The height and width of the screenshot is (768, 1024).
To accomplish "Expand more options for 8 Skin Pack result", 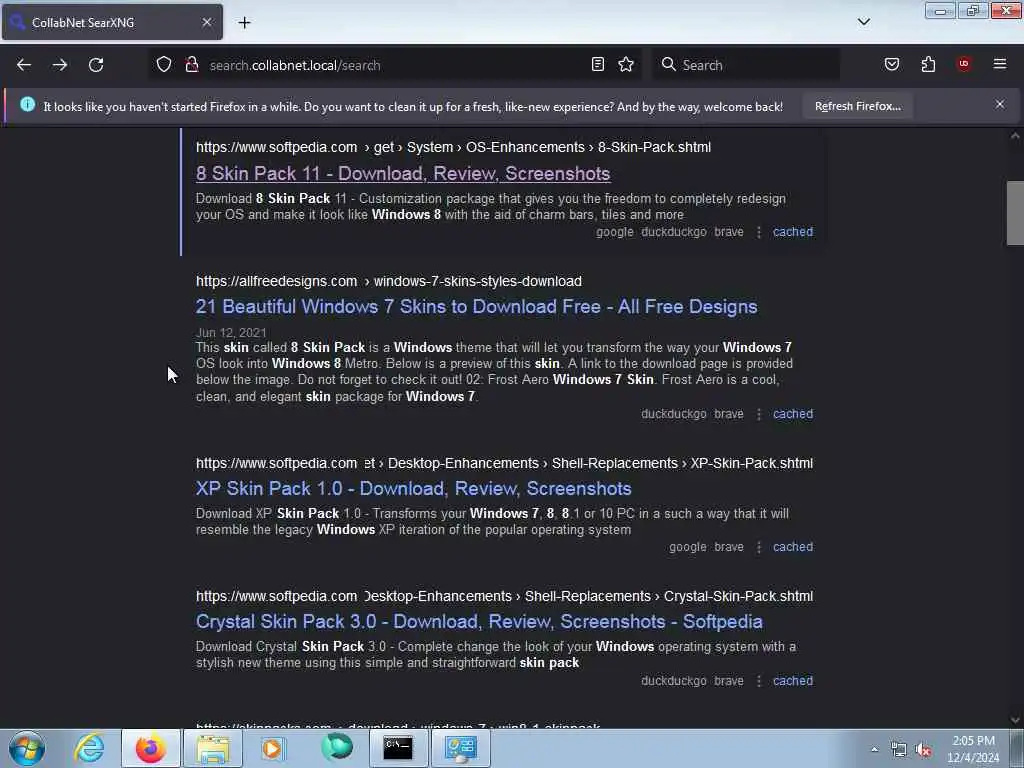I will pyautogui.click(x=759, y=232).
